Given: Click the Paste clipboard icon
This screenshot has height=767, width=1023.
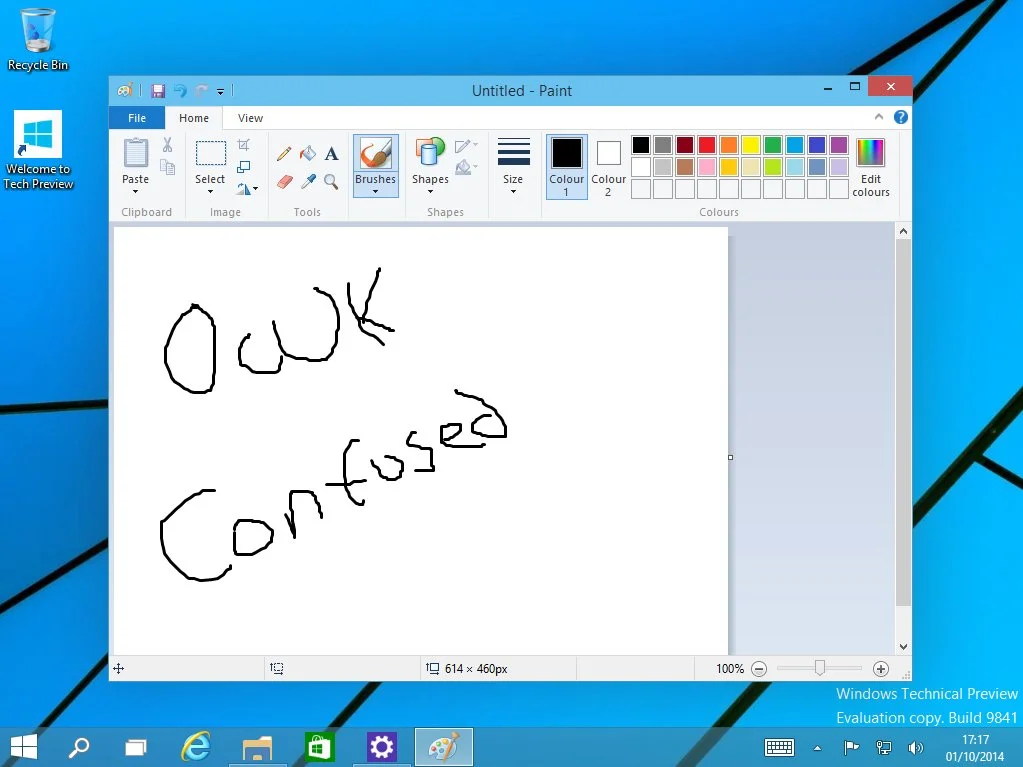Looking at the screenshot, I should [x=136, y=153].
